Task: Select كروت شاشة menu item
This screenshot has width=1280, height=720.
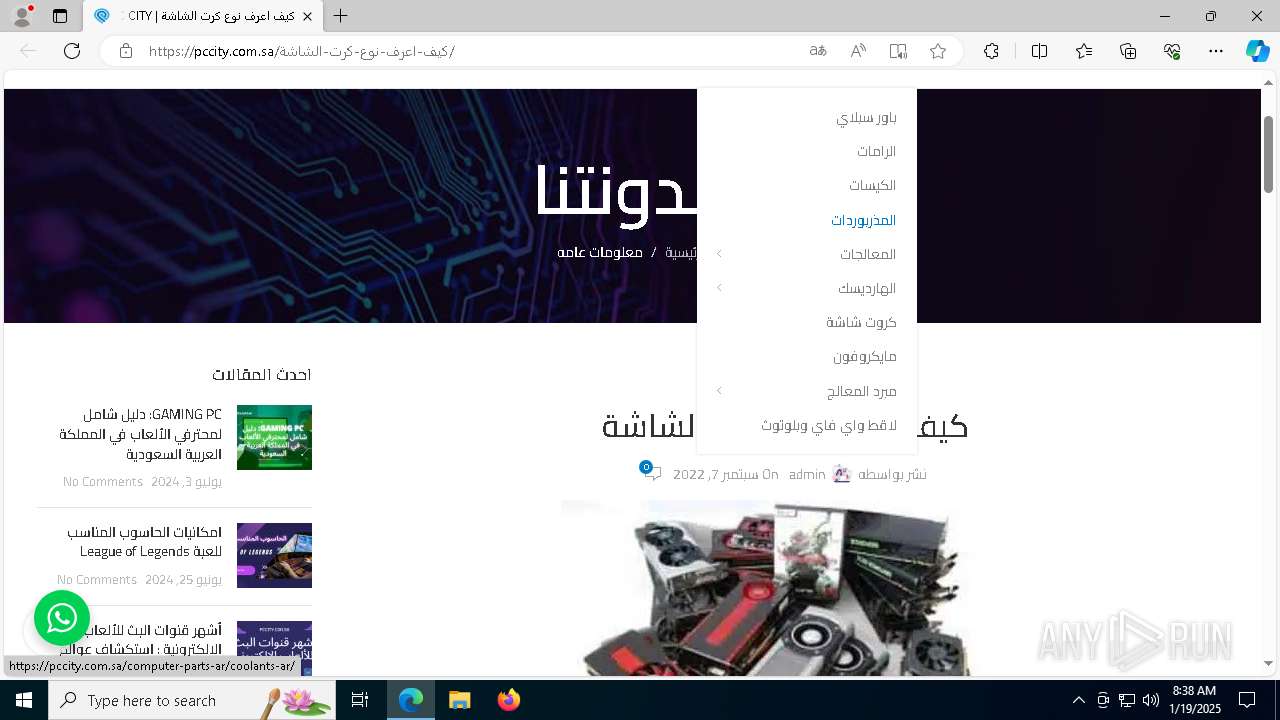Action: pyautogui.click(x=861, y=322)
